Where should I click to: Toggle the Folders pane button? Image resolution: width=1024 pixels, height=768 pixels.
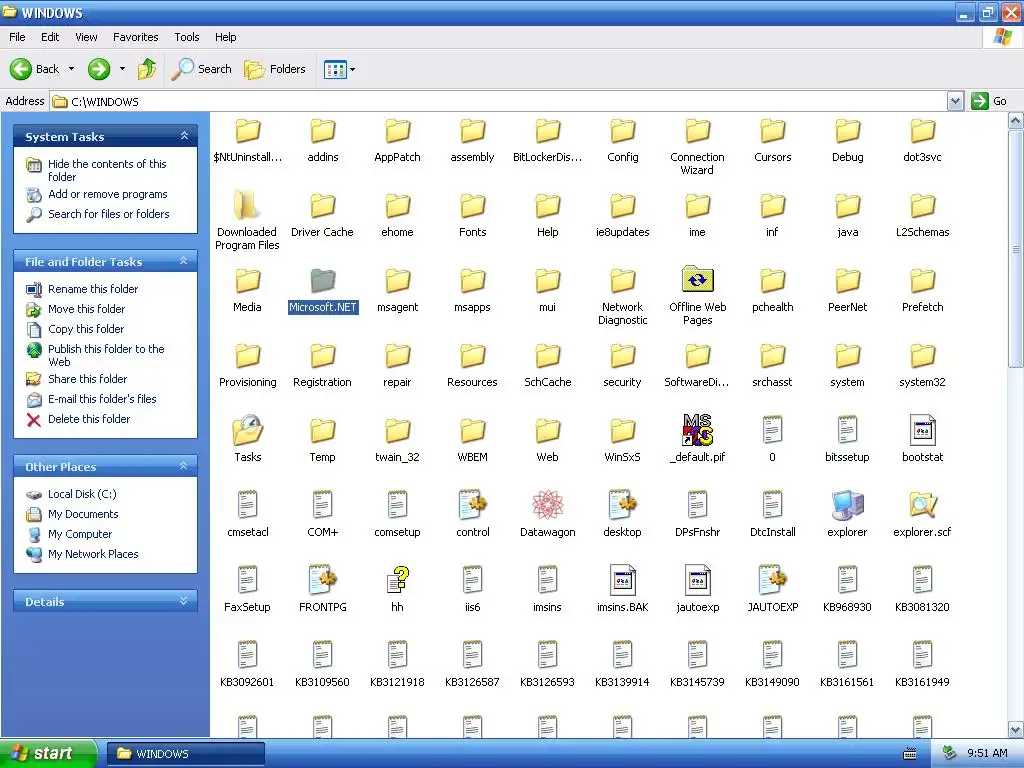275,69
